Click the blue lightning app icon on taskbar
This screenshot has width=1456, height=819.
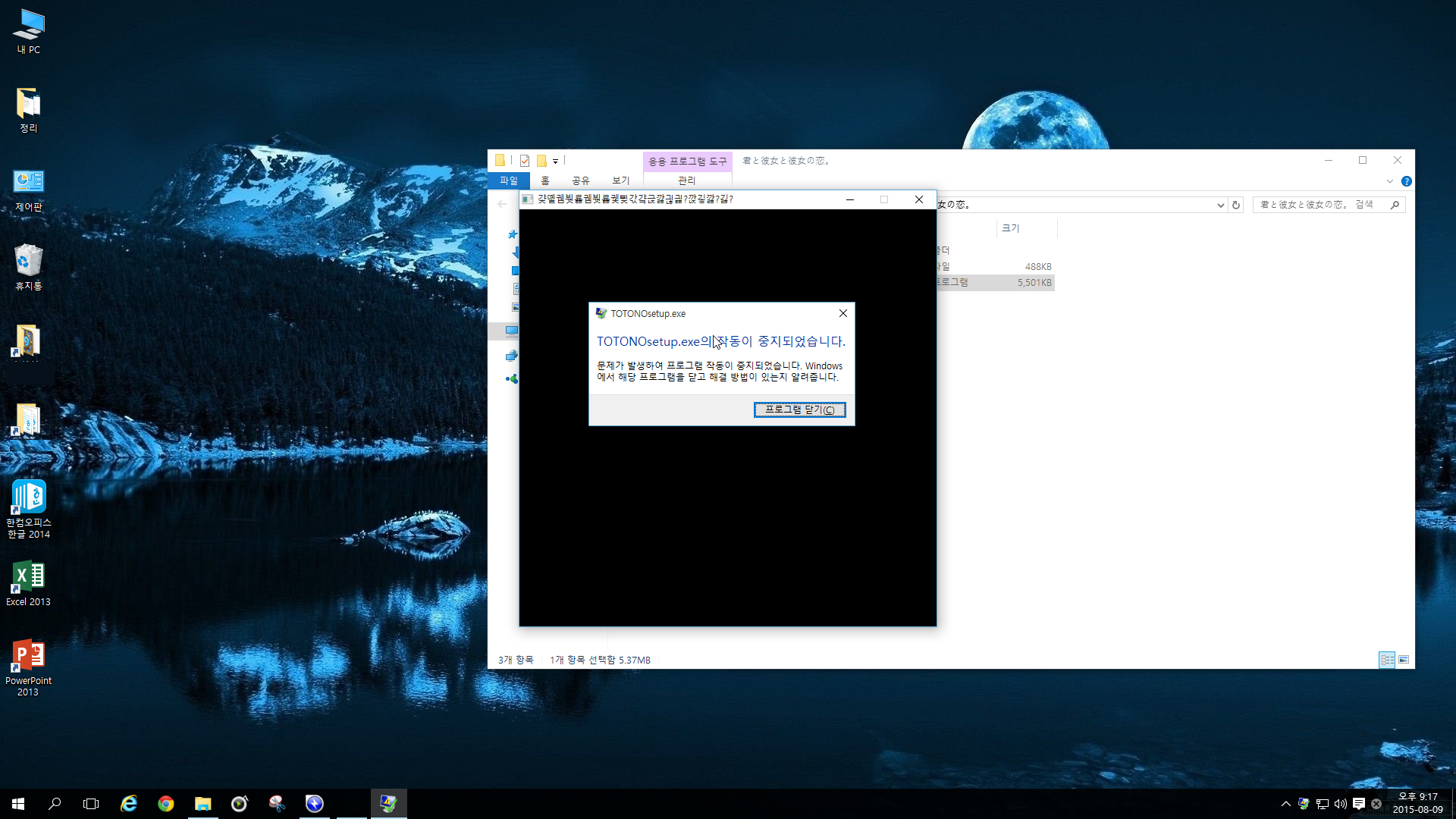click(315, 803)
